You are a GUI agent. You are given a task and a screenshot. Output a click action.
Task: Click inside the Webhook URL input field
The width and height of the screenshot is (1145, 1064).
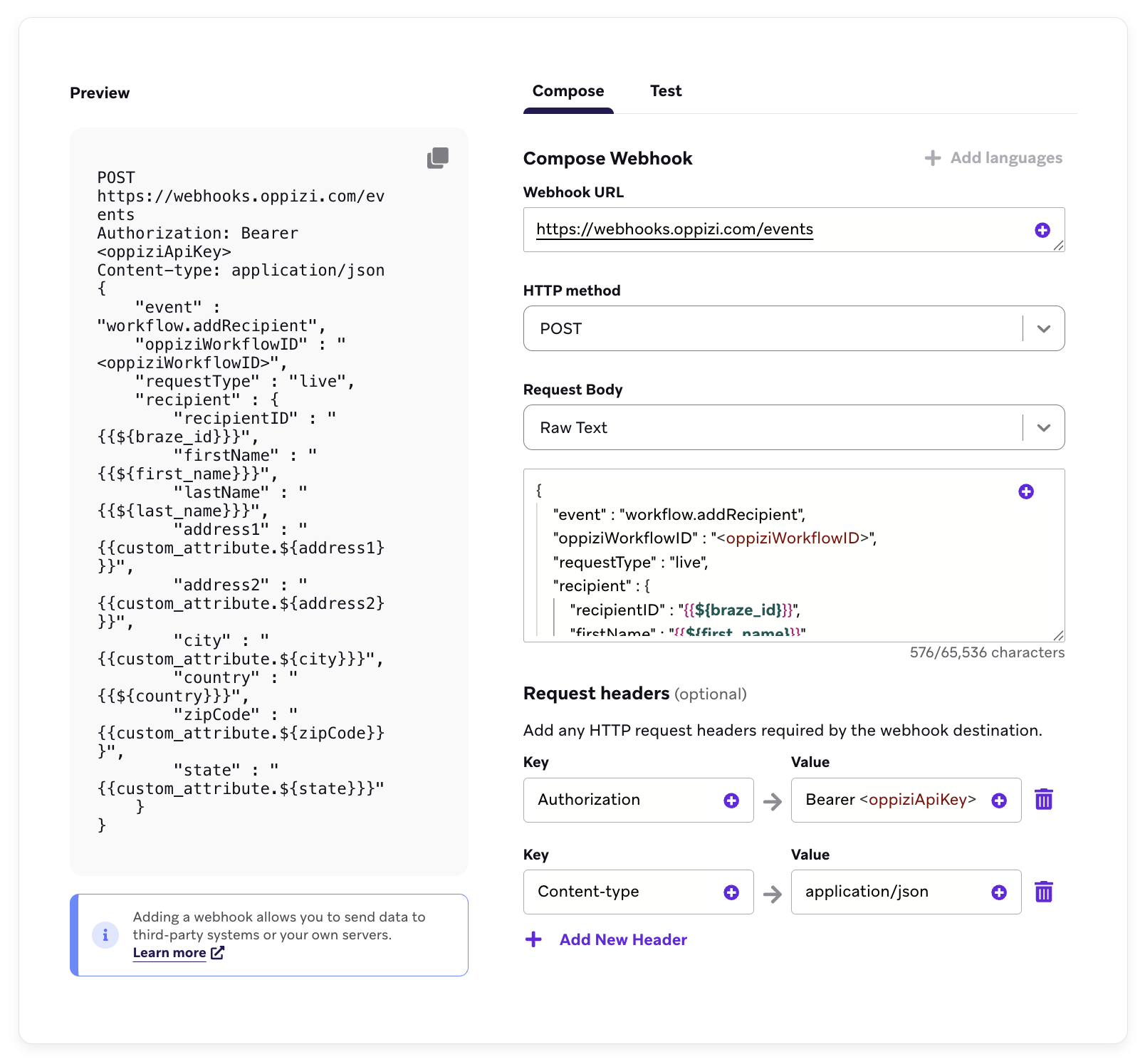[x=748, y=229]
